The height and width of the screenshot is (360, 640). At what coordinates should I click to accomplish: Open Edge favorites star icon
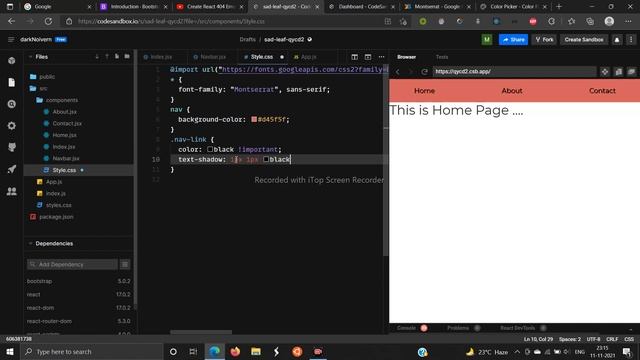pyautogui.click(x=571, y=21)
